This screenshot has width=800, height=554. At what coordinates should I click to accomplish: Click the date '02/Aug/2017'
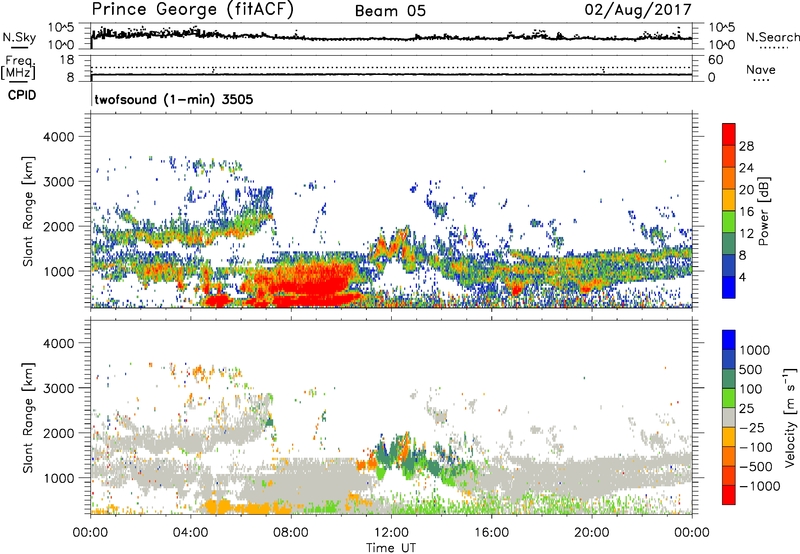click(638, 10)
